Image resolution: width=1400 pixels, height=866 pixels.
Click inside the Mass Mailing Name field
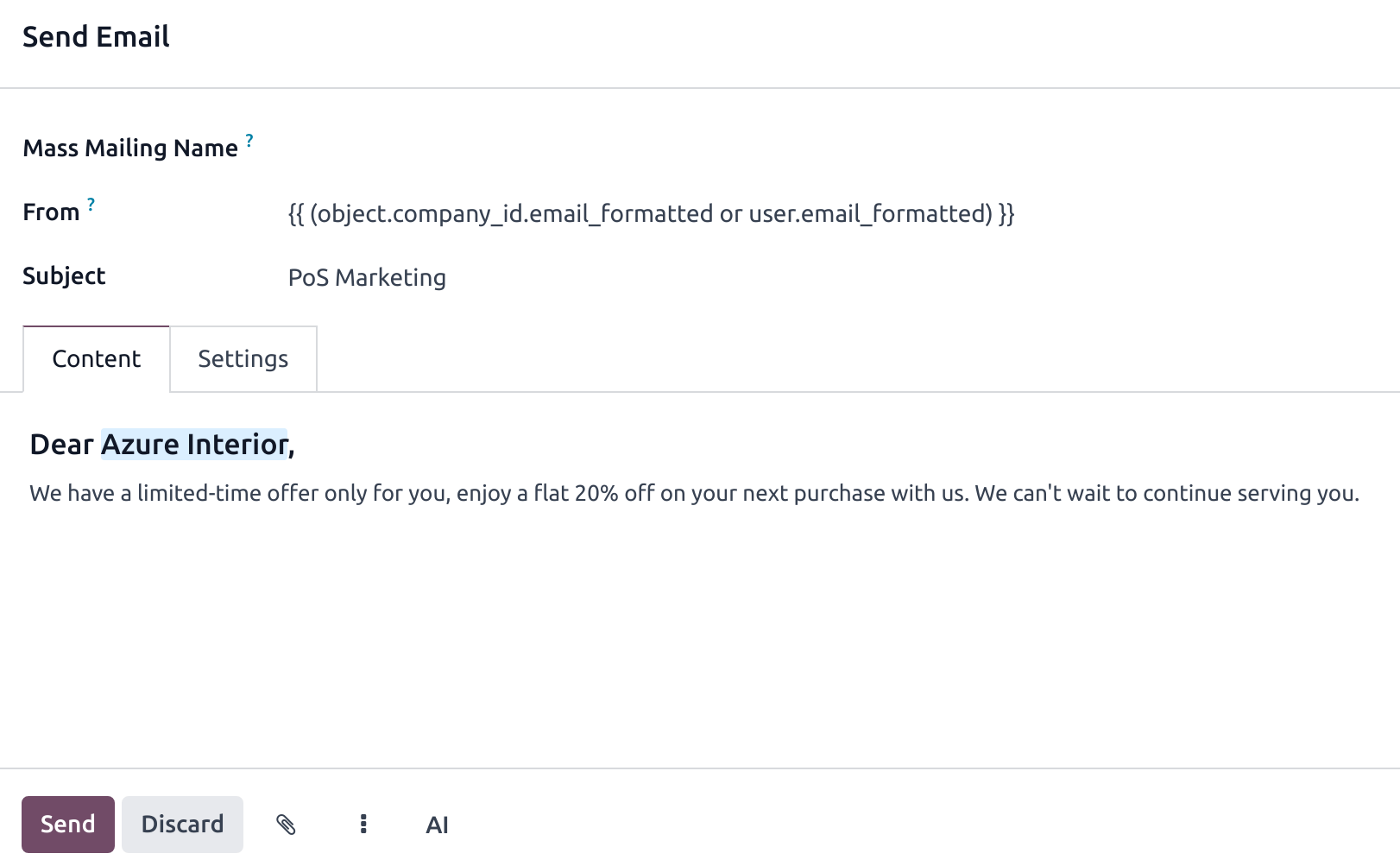(518, 147)
